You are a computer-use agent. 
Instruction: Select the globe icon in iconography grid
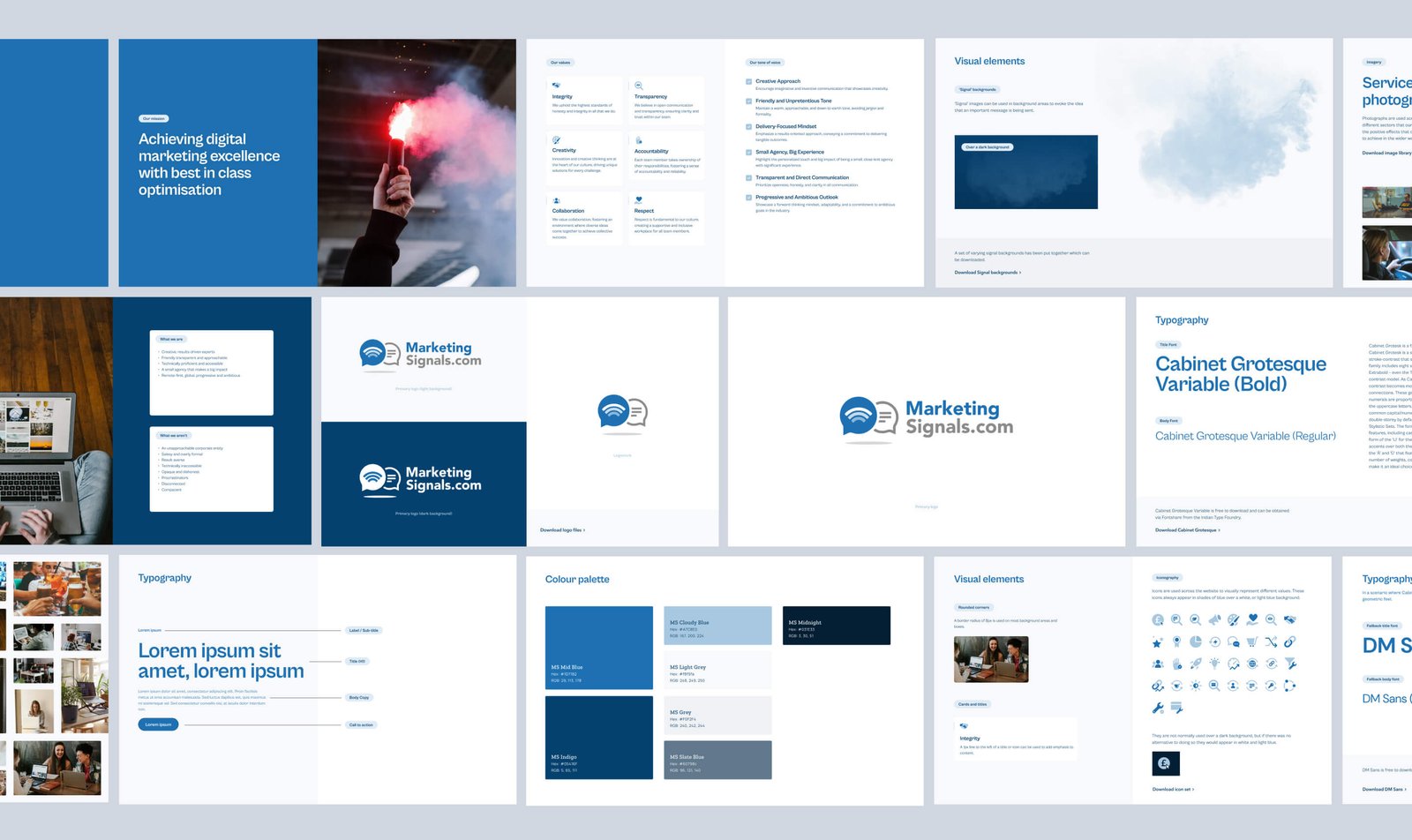tap(1252, 664)
